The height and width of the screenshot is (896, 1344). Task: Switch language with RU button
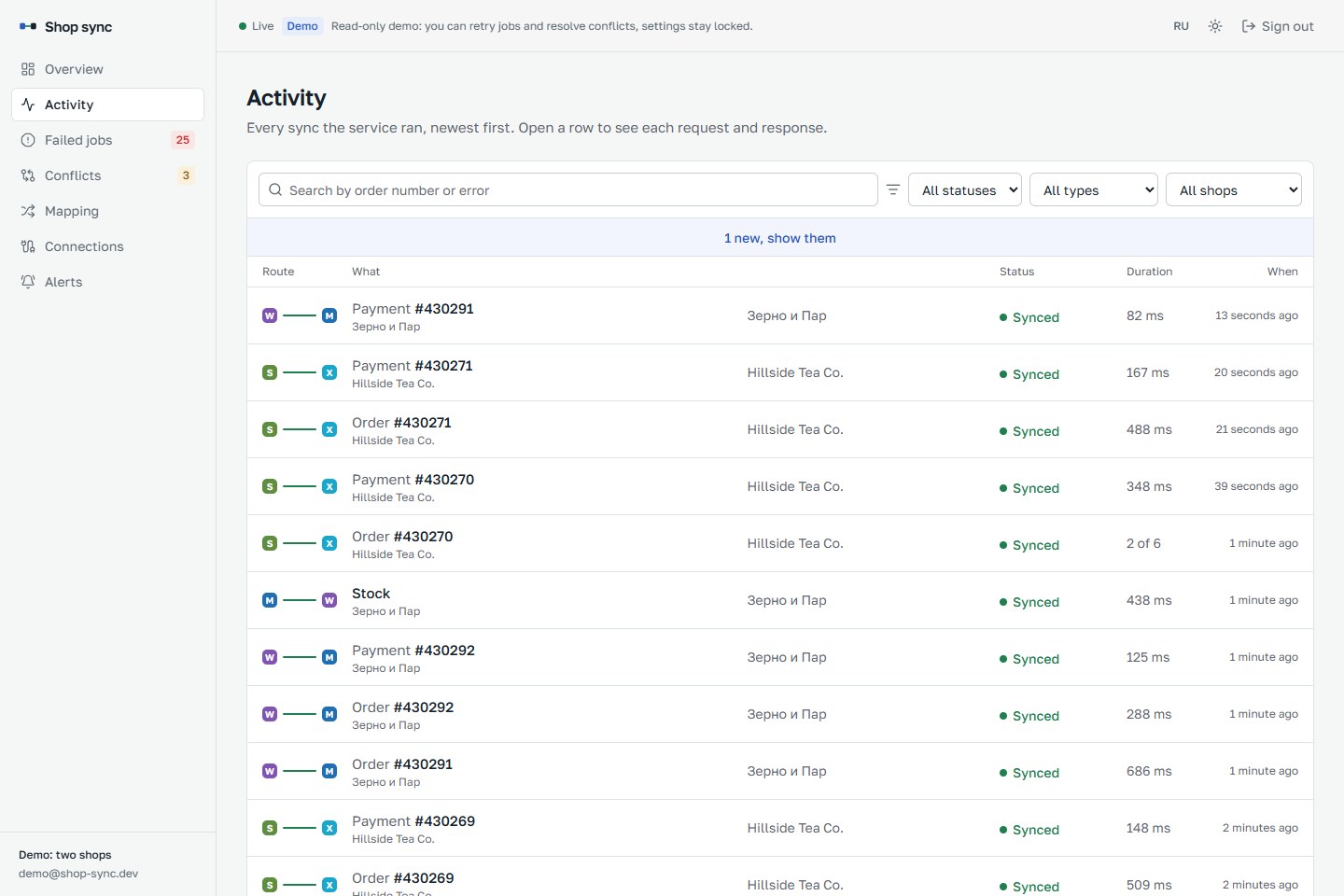click(x=1182, y=26)
